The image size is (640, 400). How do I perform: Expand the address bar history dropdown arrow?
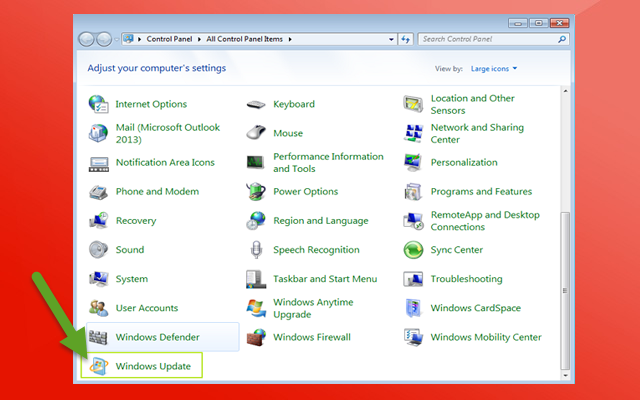pos(391,39)
